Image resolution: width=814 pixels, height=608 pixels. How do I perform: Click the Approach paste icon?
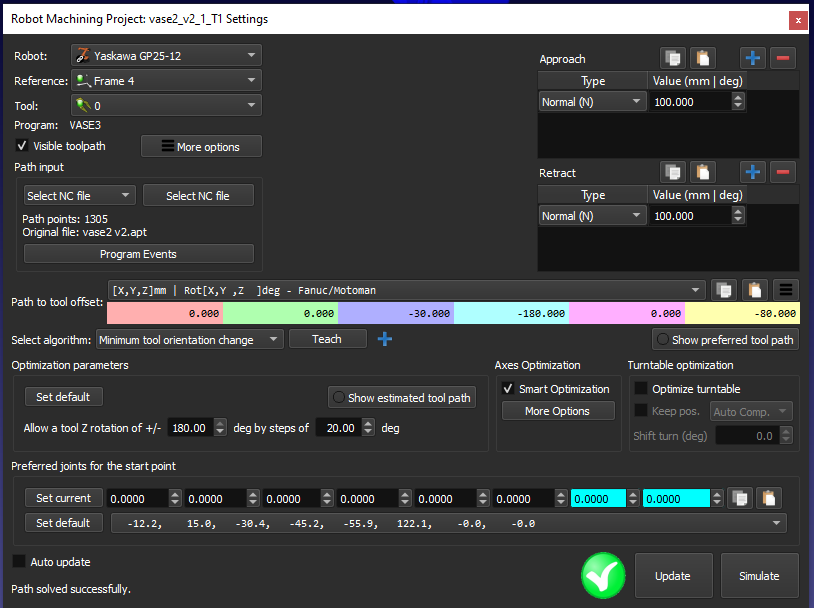pos(706,59)
